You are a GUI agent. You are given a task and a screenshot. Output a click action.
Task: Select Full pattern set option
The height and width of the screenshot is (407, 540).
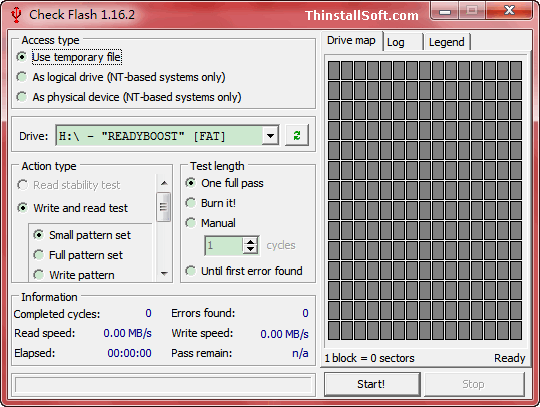tap(78, 255)
